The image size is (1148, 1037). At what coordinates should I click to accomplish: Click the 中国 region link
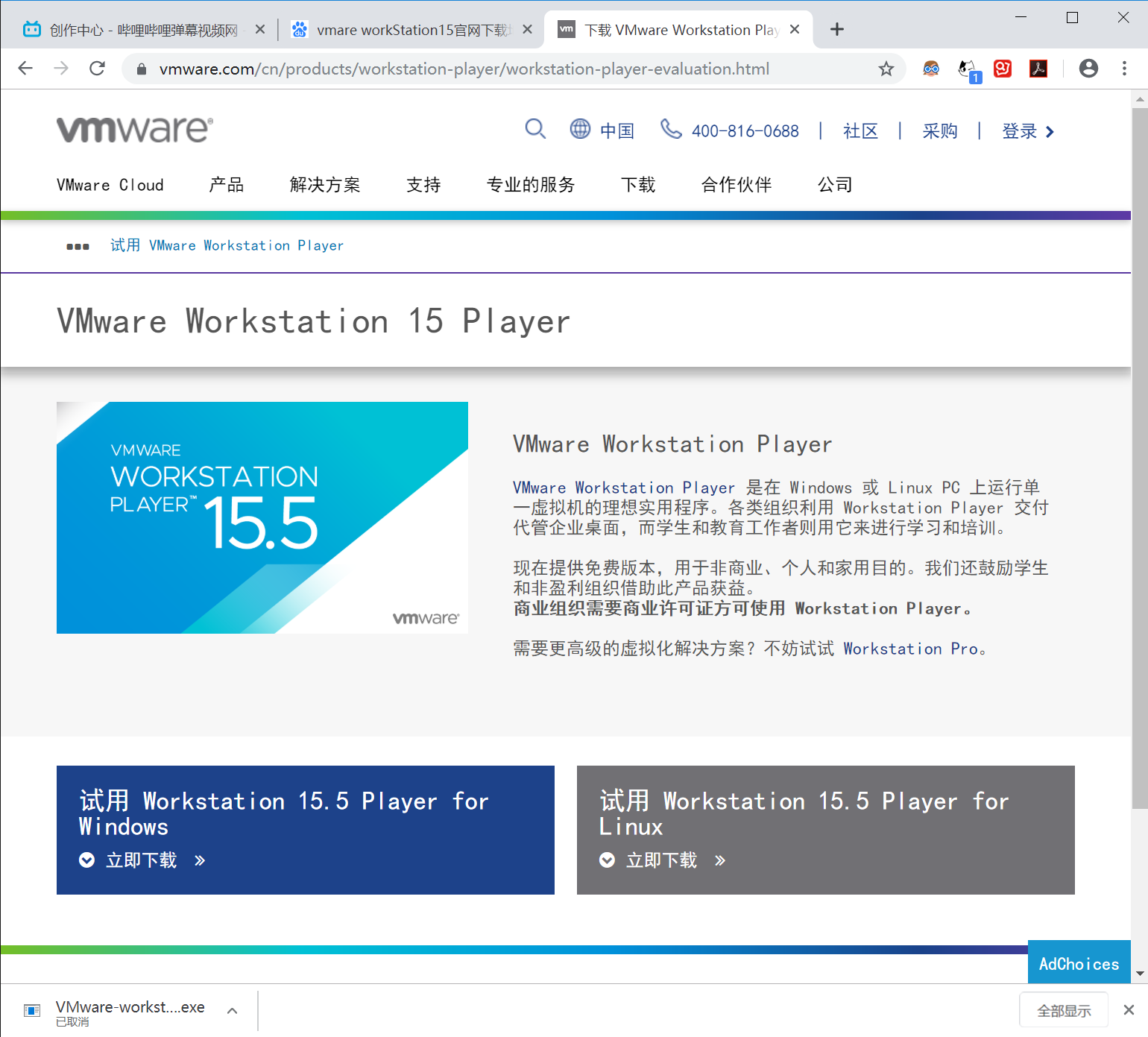coord(617,131)
